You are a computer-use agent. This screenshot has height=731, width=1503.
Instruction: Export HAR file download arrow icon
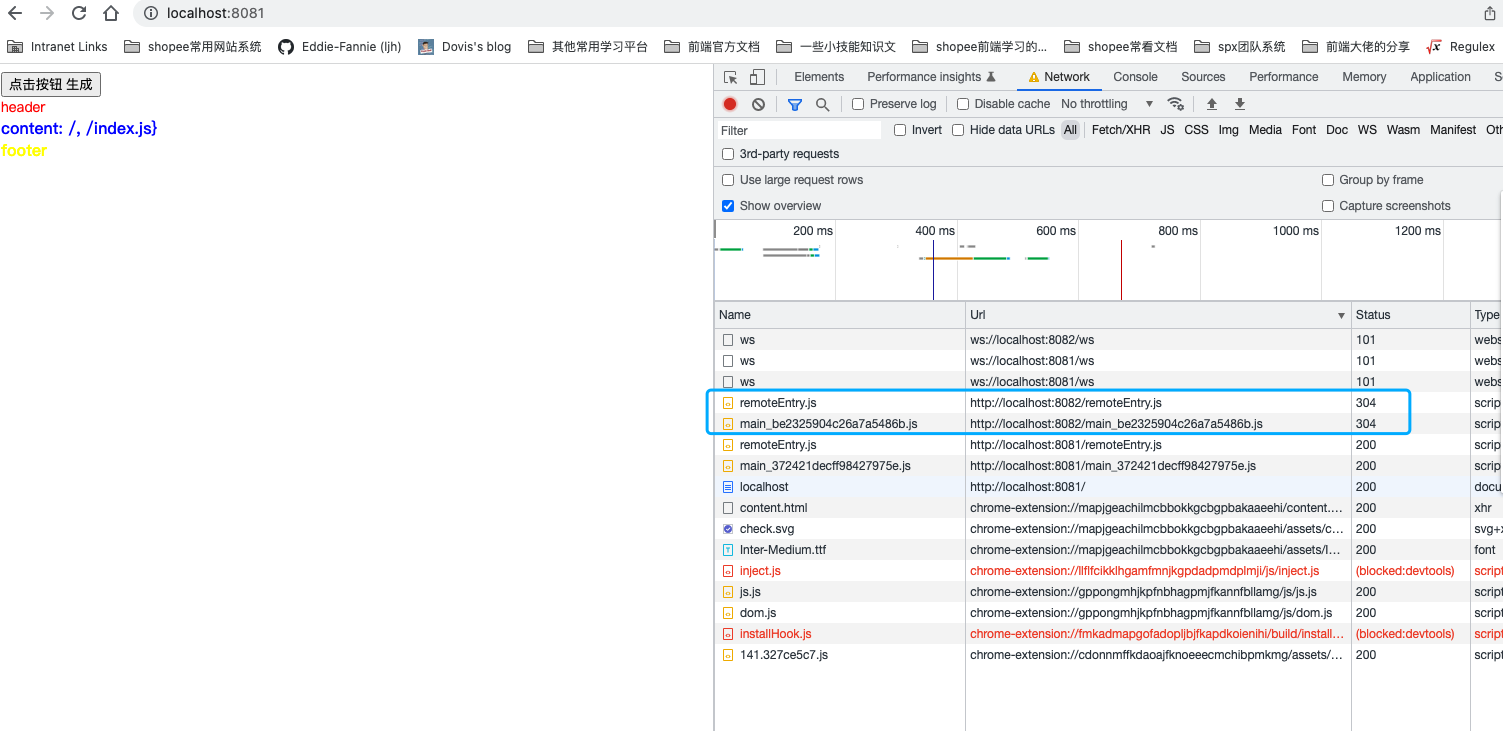point(1240,104)
